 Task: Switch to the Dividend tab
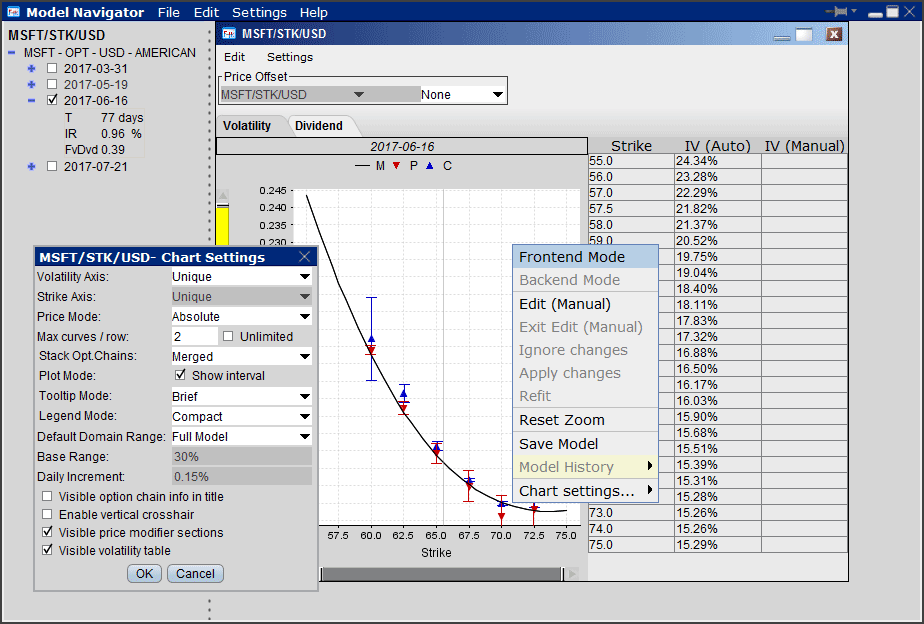[319, 126]
